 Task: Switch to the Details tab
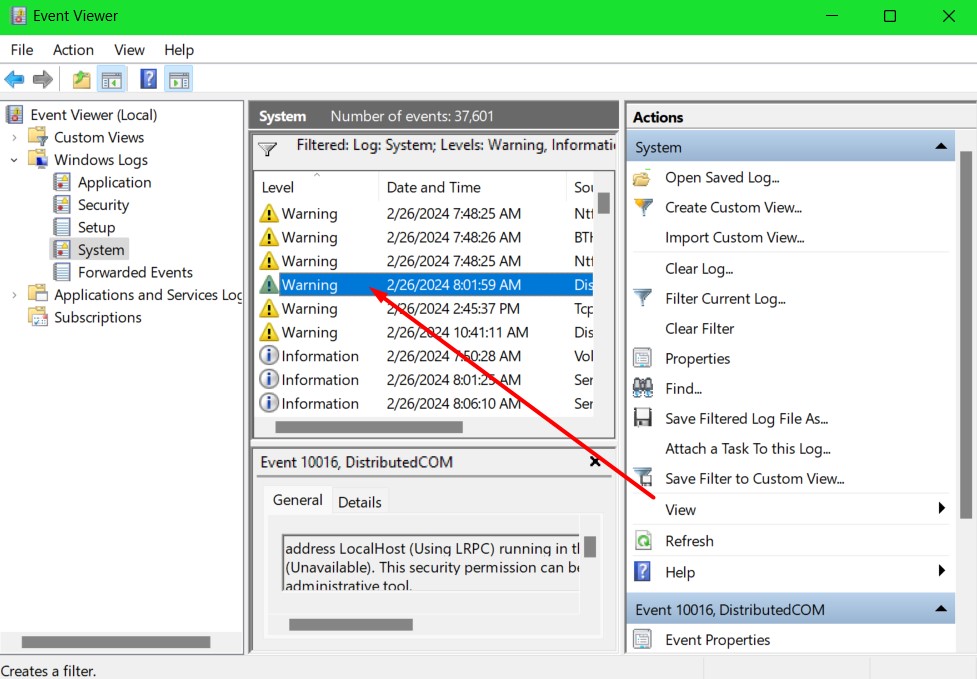(x=360, y=502)
